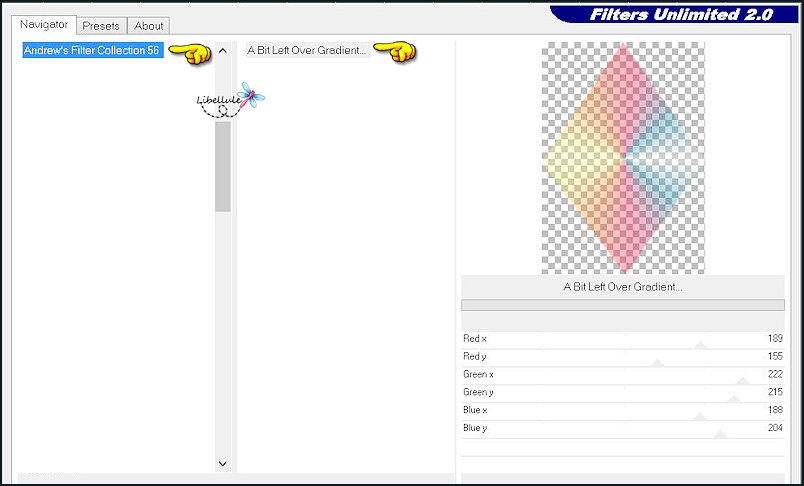Click the progress bar below the filter title
The width and height of the screenshot is (804, 486).
click(x=623, y=305)
